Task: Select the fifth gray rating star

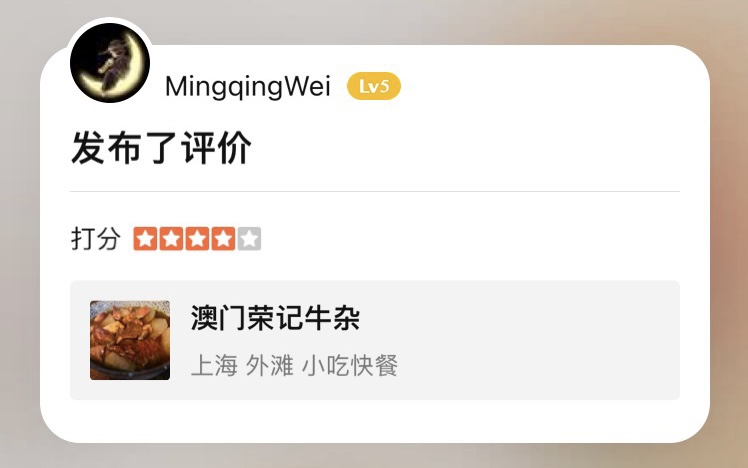Action: pos(249,239)
